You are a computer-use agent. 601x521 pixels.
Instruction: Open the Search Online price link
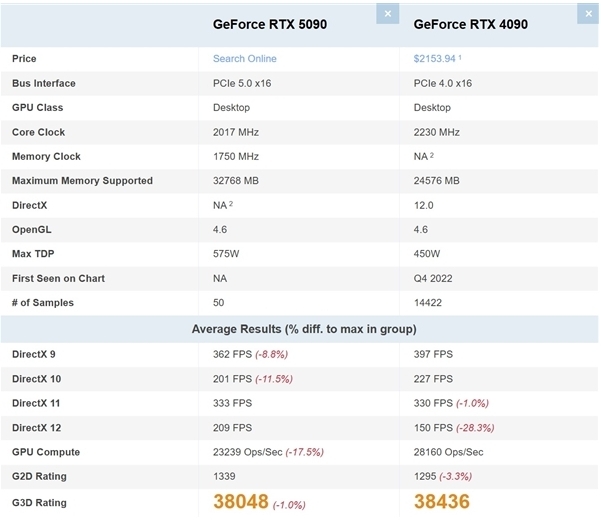pos(245,59)
